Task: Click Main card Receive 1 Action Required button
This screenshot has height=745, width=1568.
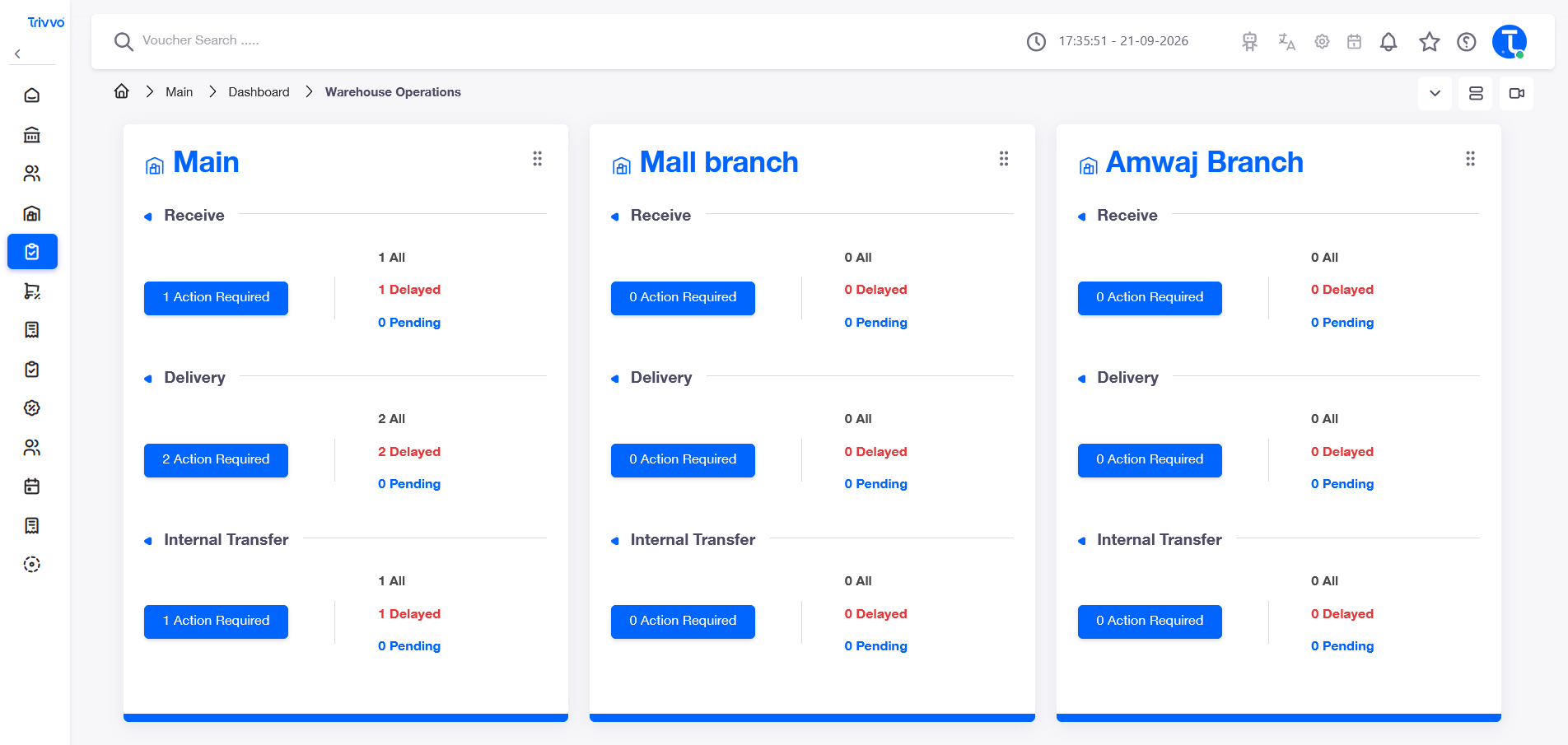Action: click(x=216, y=297)
